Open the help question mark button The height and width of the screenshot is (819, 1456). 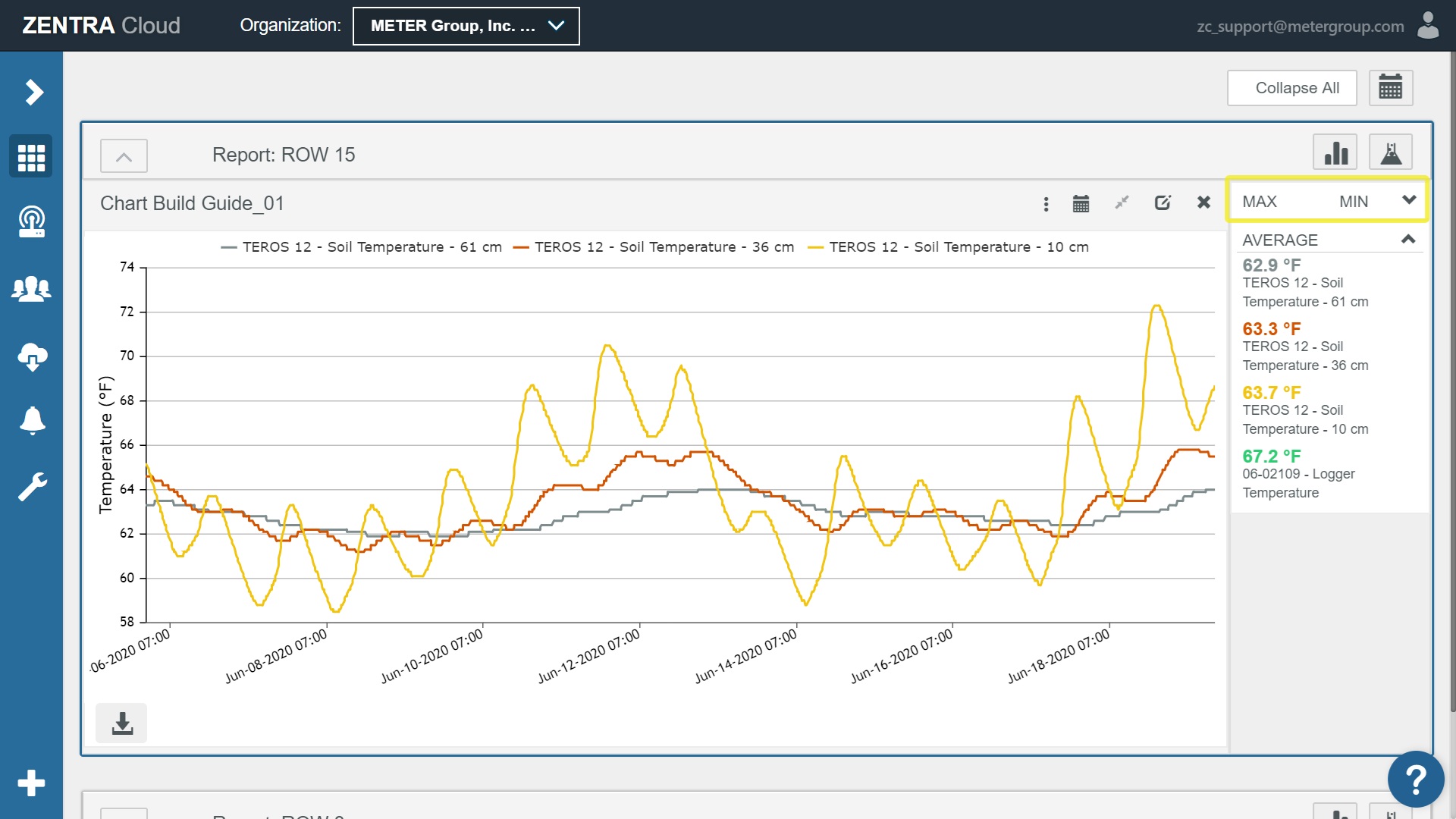1415,779
